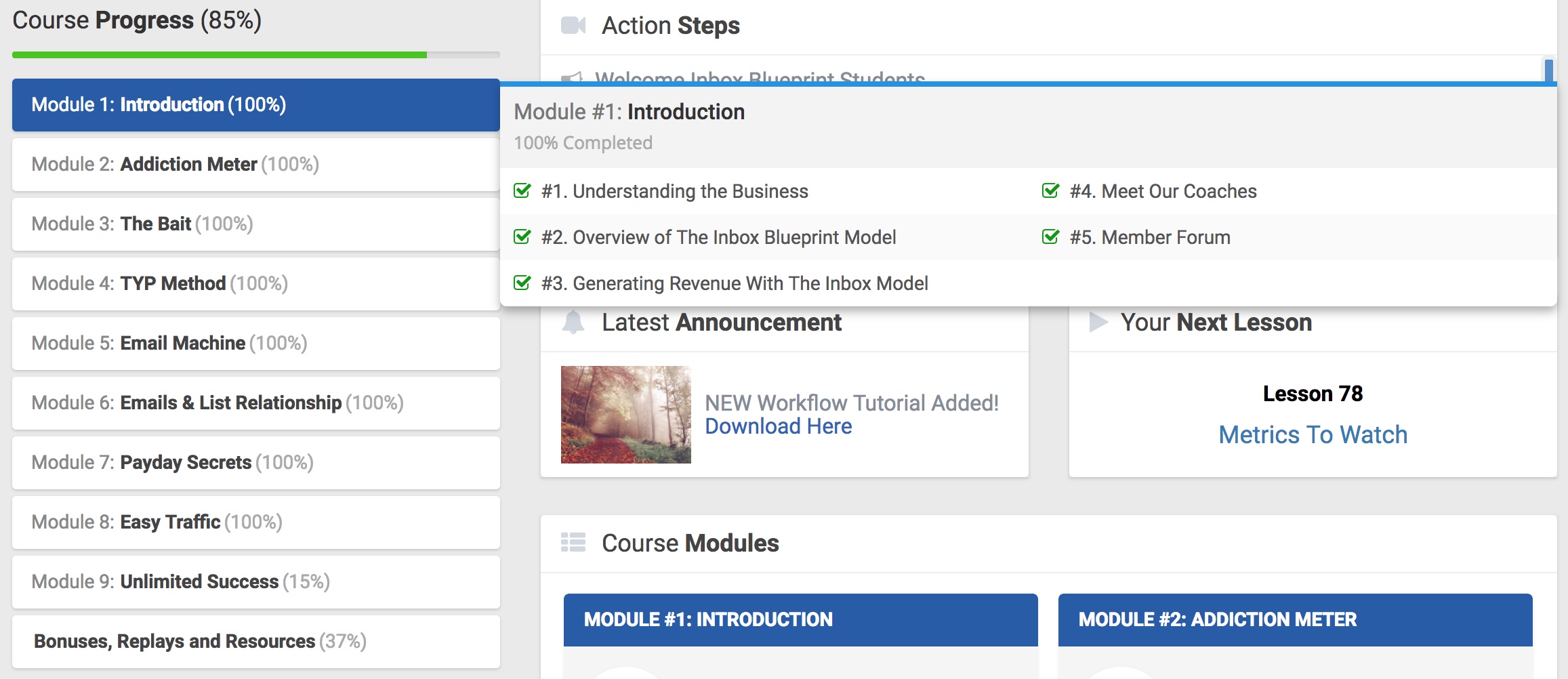This screenshot has width=1568, height=679.
Task: Click the Lesson 78 label
Action: (1313, 394)
